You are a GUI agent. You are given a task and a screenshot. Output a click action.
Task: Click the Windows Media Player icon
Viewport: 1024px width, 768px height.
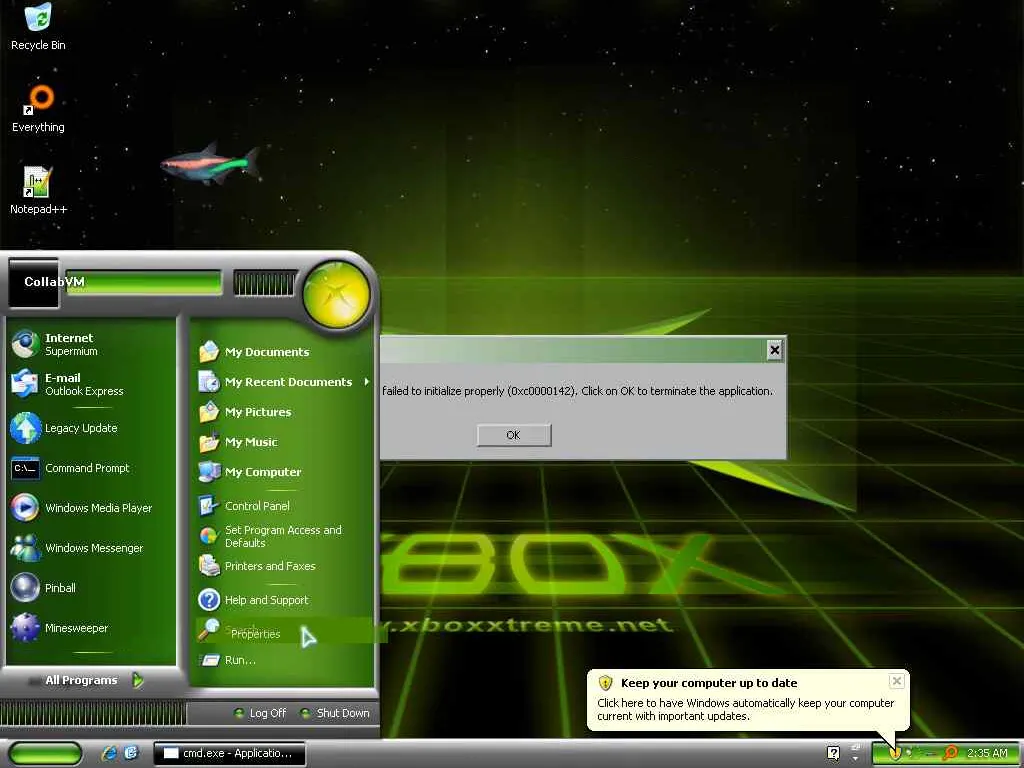[x=25, y=507]
